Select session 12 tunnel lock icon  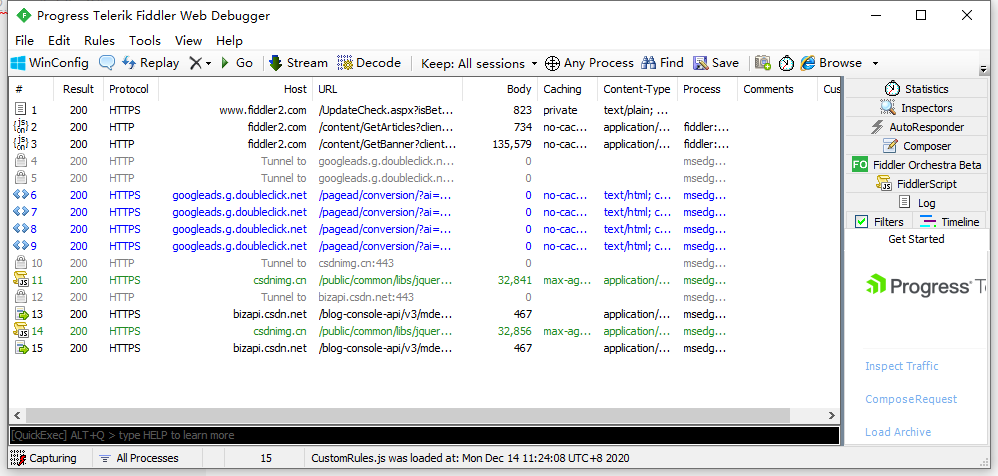coord(20,297)
